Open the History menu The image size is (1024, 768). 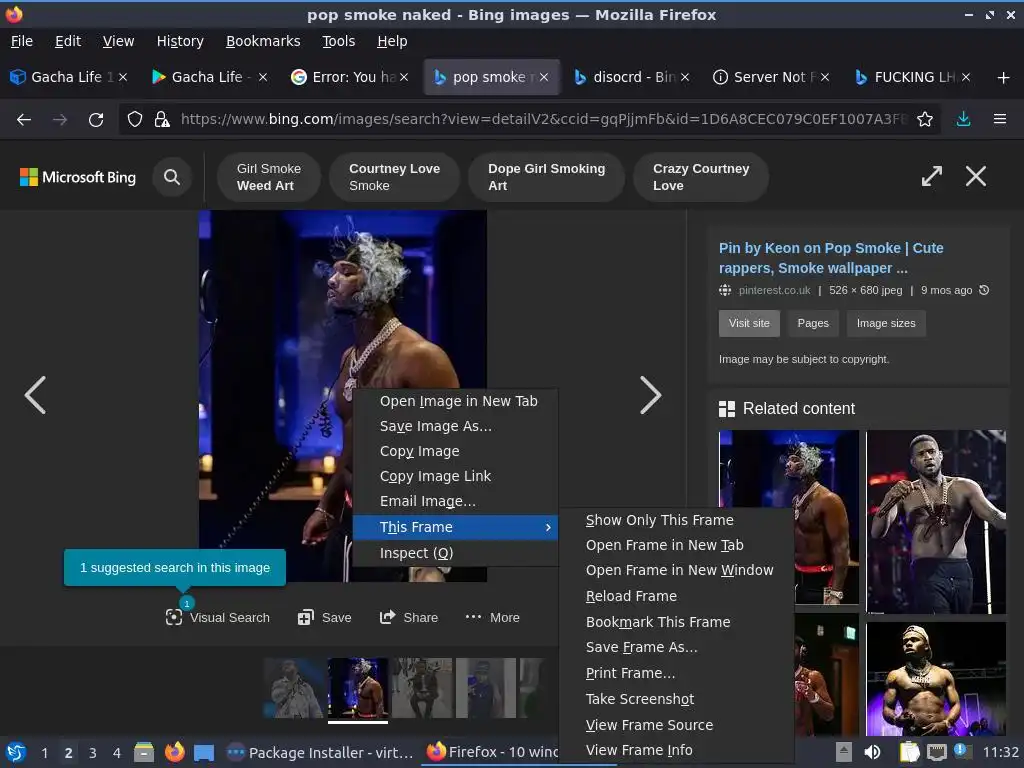180,41
